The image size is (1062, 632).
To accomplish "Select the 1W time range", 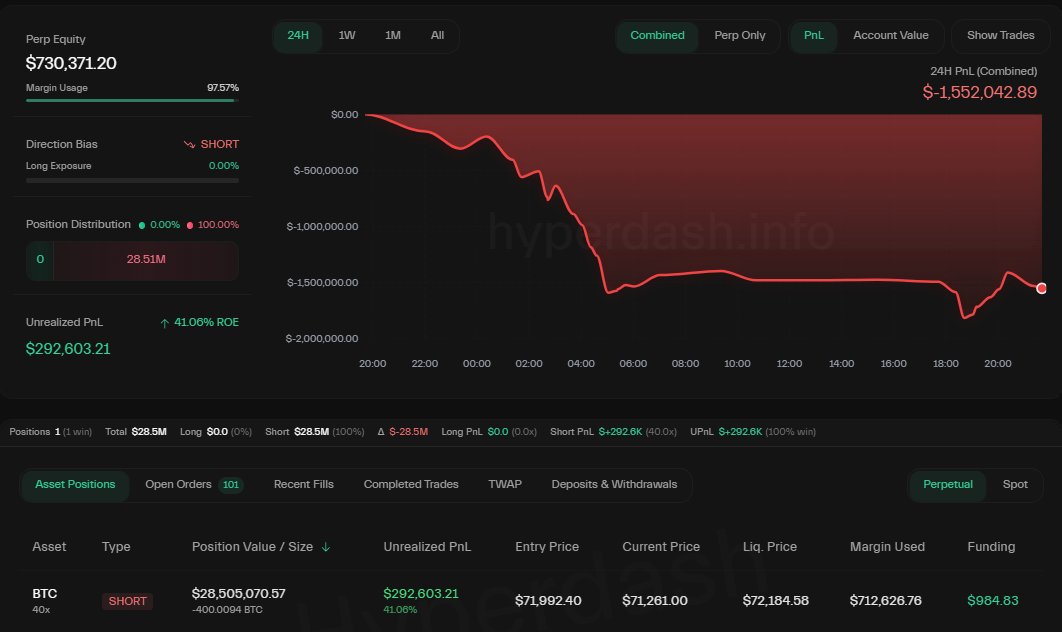I will (347, 36).
